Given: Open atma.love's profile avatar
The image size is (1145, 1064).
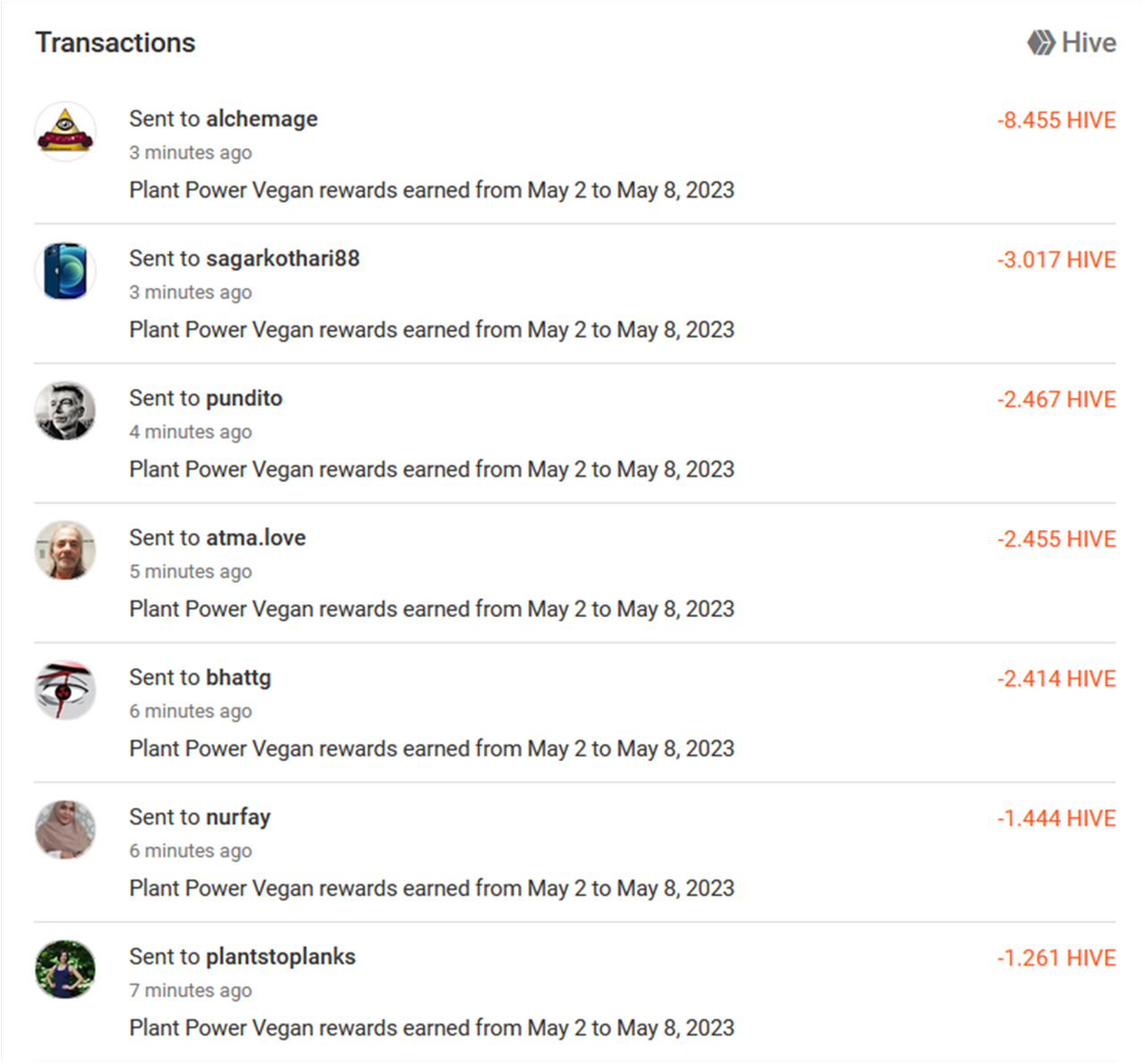Looking at the screenshot, I should pos(65,551).
